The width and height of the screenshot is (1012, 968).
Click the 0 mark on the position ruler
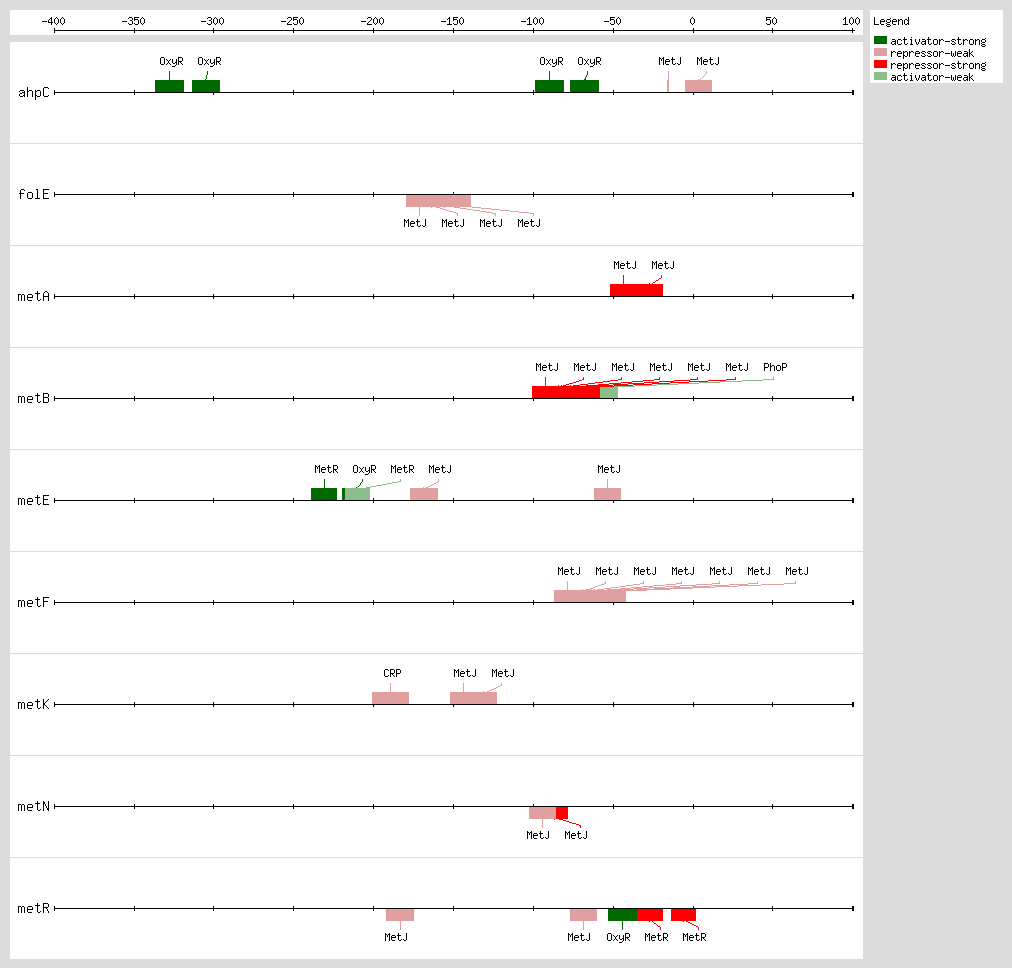693,21
